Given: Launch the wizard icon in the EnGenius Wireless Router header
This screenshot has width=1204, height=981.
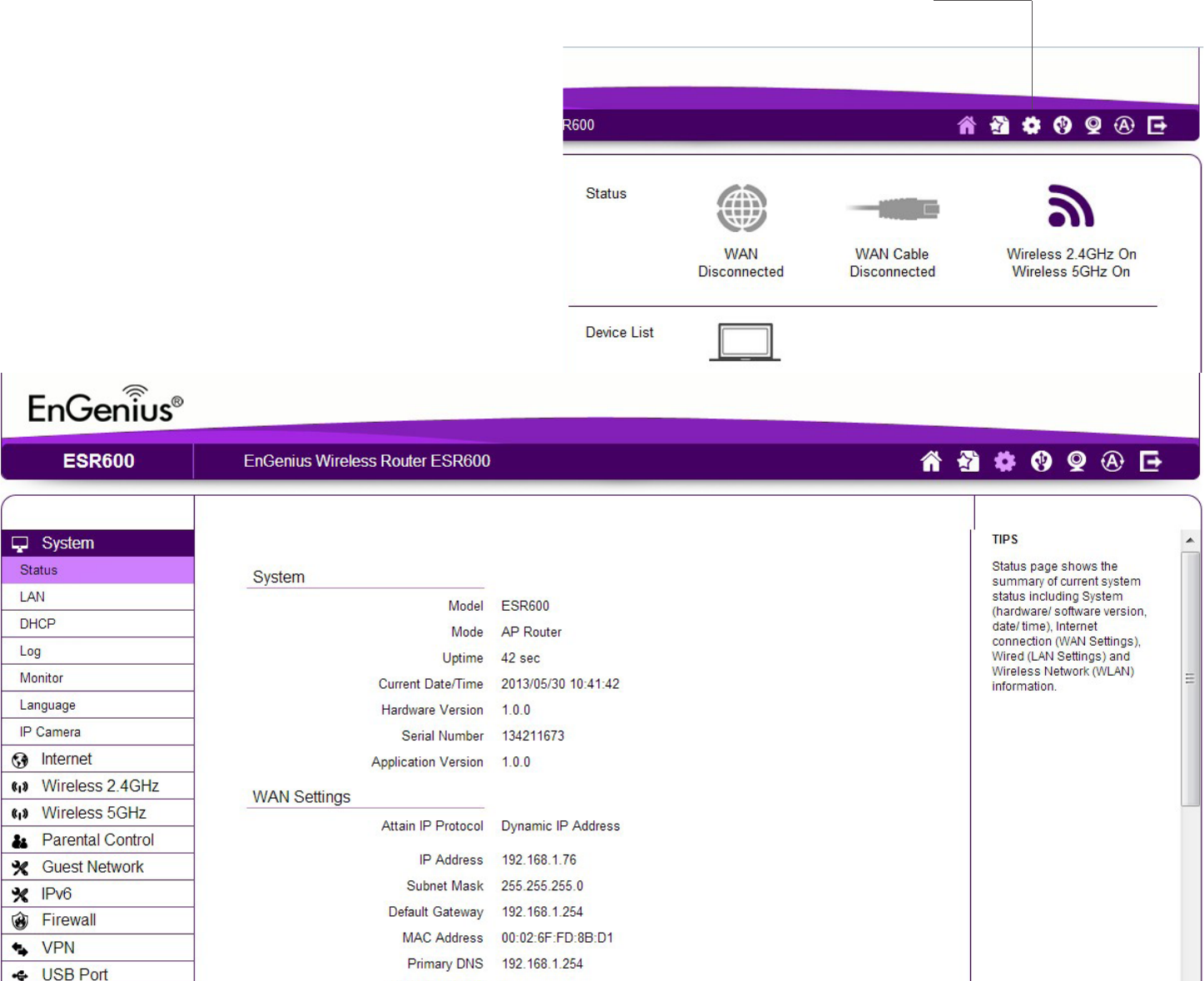Looking at the screenshot, I should click(x=968, y=461).
